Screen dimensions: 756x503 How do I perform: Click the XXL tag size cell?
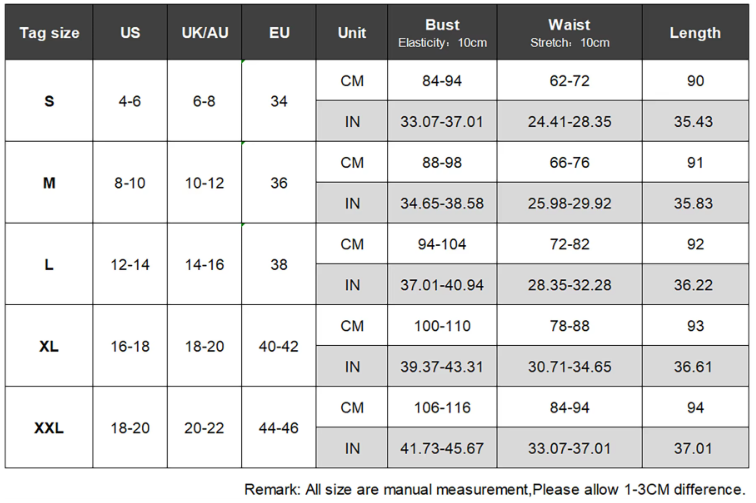point(49,427)
